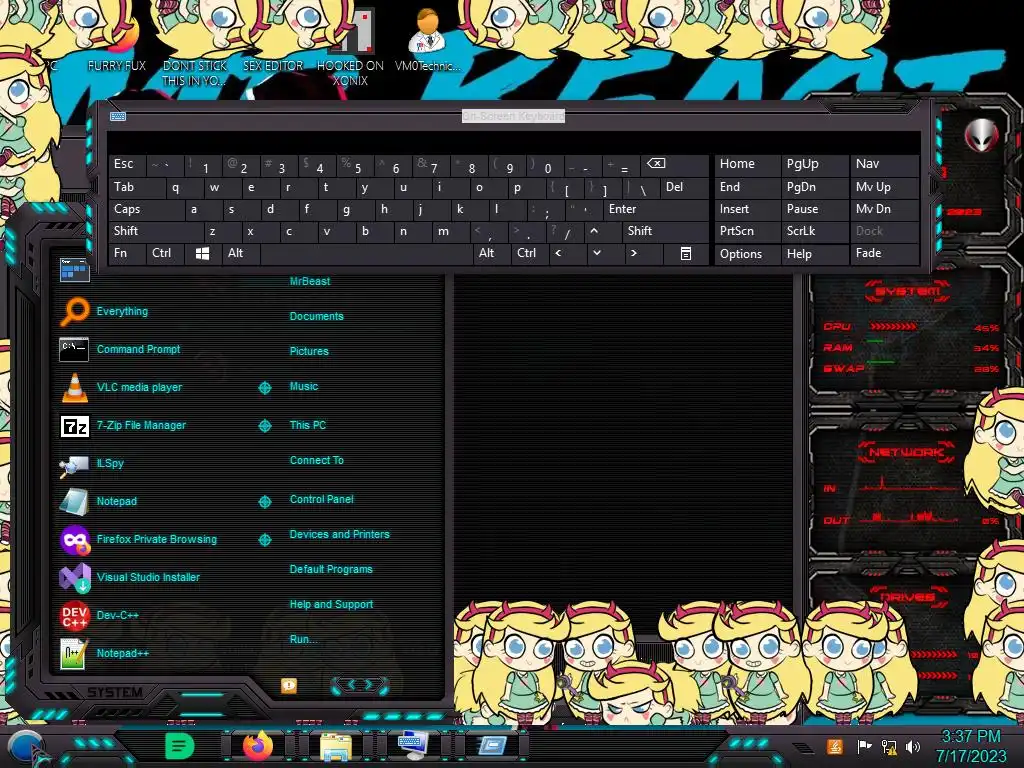
Task: Click the Options key on keyboard
Action: [748, 254]
